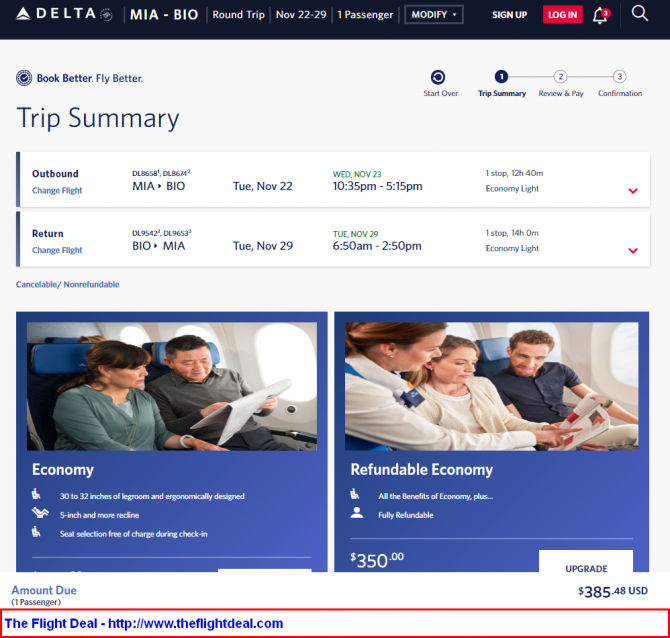Viewport: 670px width, 638px height.
Task: Click Nov 22-29 dates in header
Action: point(301,15)
